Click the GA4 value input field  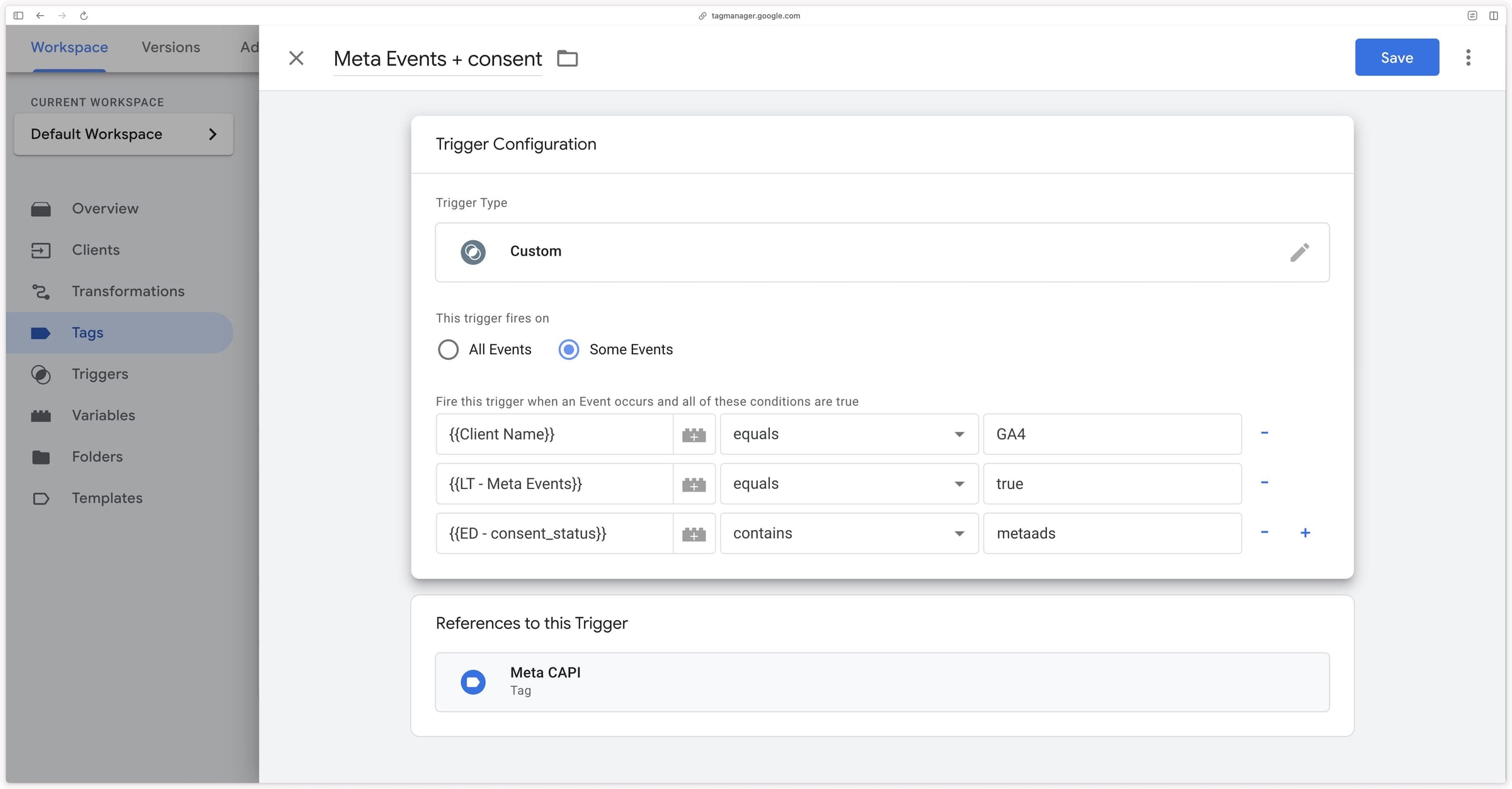1112,434
